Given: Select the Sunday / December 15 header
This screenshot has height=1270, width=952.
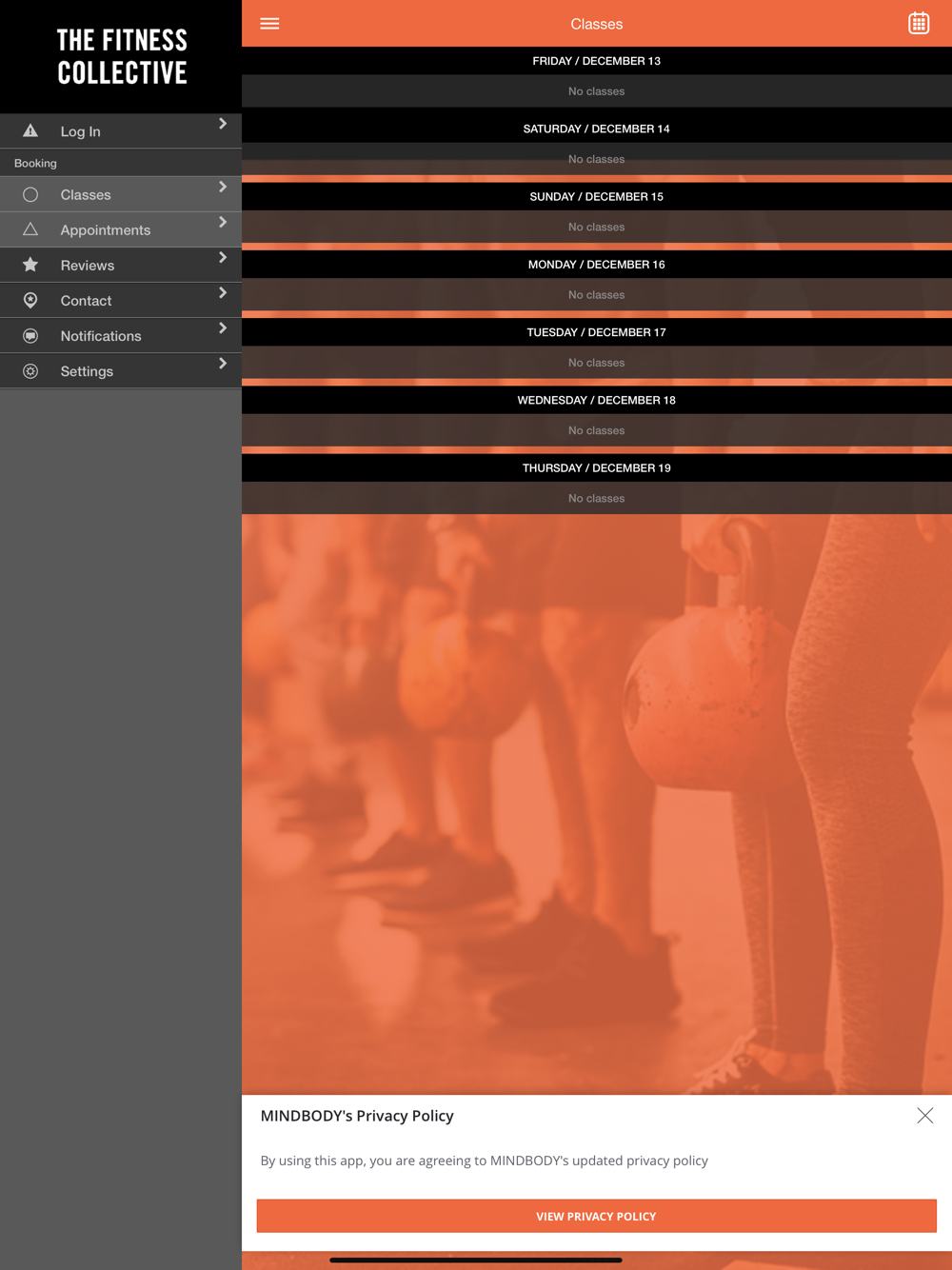Looking at the screenshot, I should [597, 196].
